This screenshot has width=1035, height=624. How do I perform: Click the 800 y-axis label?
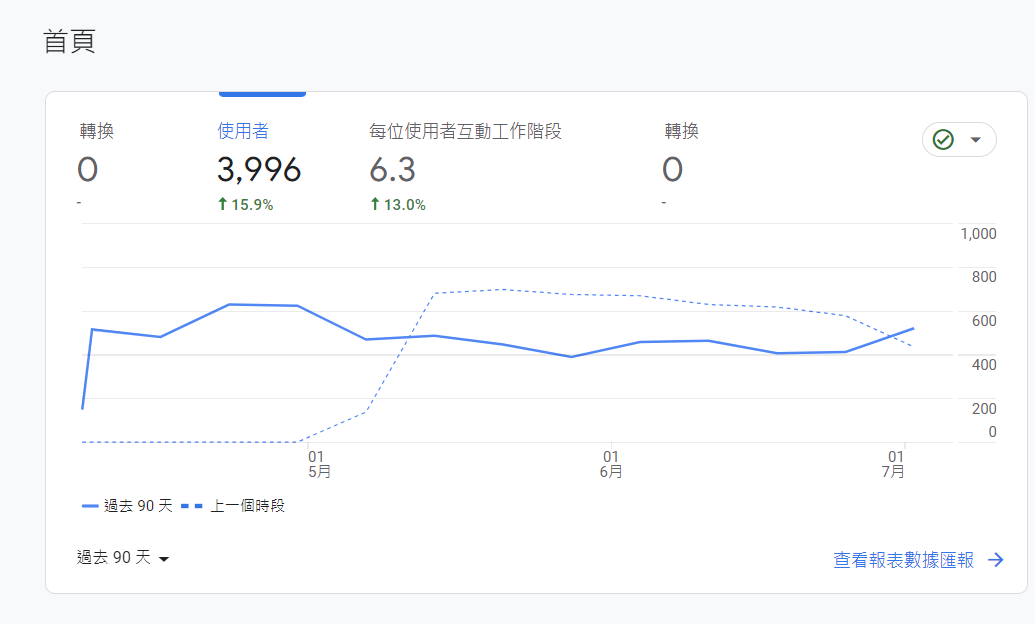pos(984,277)
